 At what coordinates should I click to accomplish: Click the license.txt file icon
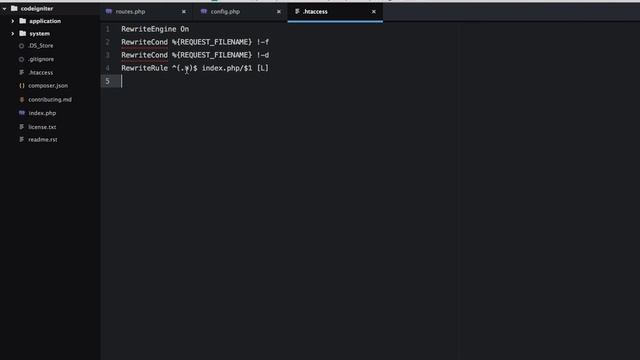tap(22, 127)
